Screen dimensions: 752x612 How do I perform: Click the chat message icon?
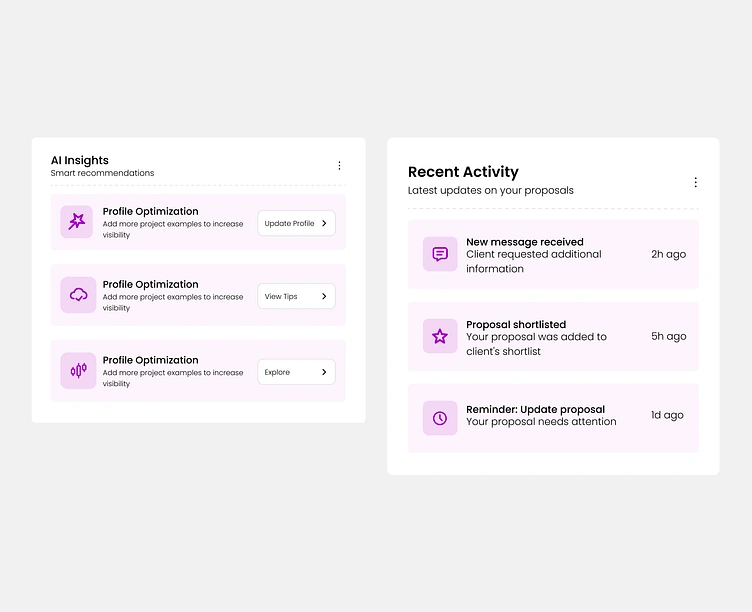(x=440, y=254)
